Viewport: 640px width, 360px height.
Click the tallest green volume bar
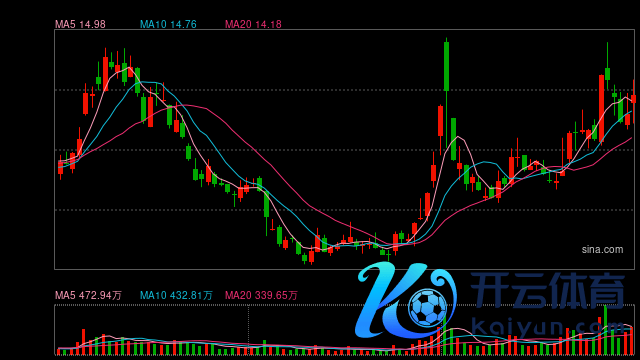(605, 330)
